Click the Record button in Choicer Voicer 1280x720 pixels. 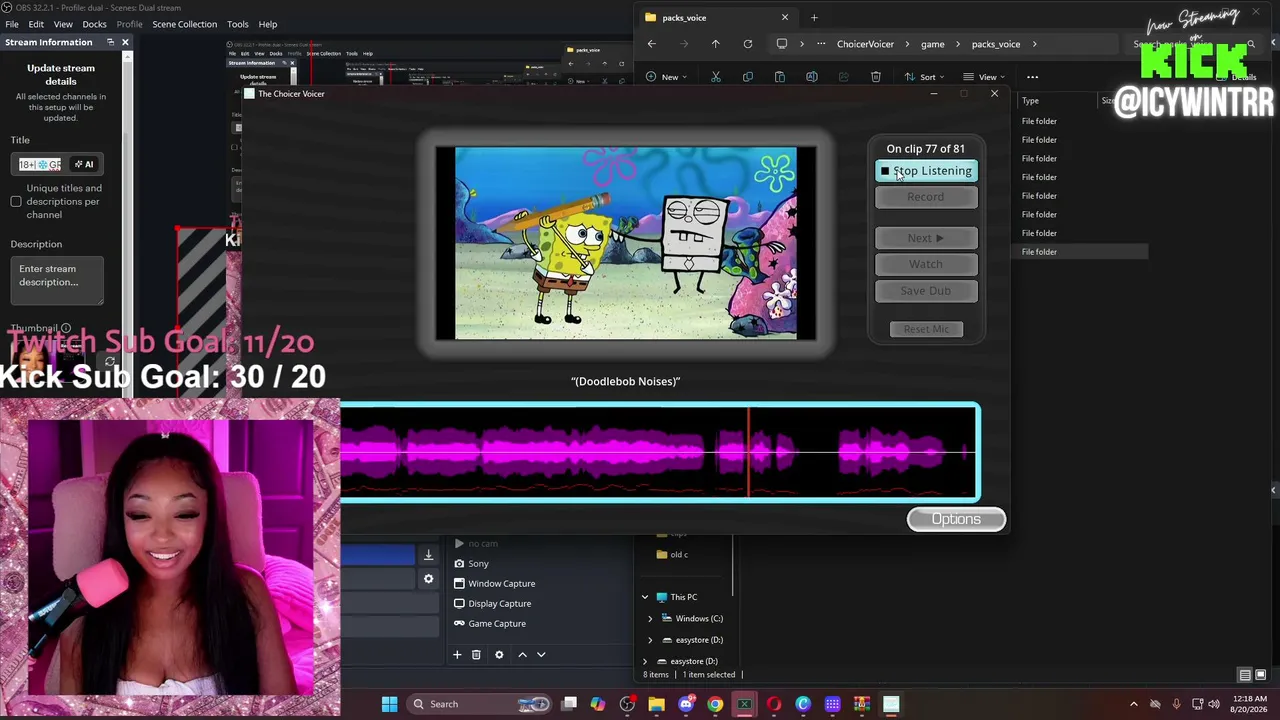pyautogui.click(x=926, y=197)
